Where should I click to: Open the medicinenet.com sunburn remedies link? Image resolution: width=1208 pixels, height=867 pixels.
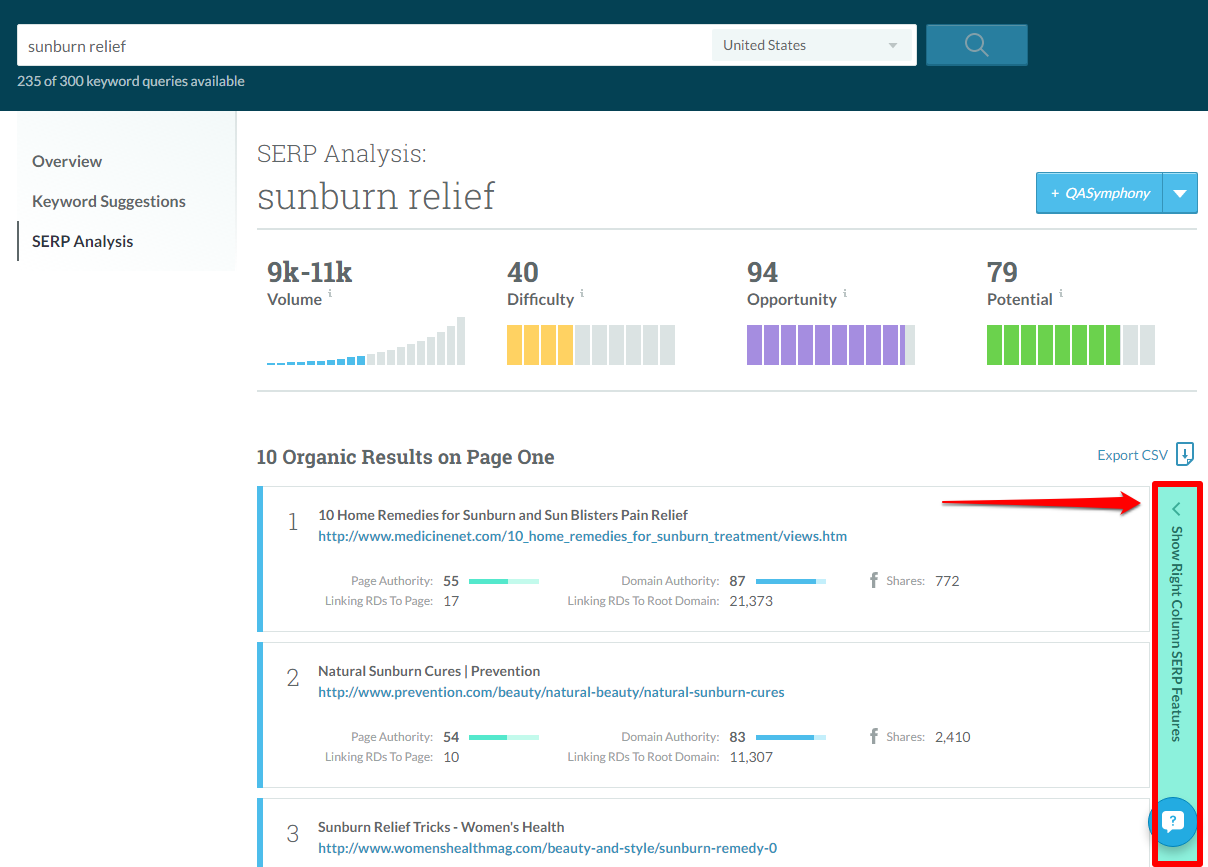(582, 536)
